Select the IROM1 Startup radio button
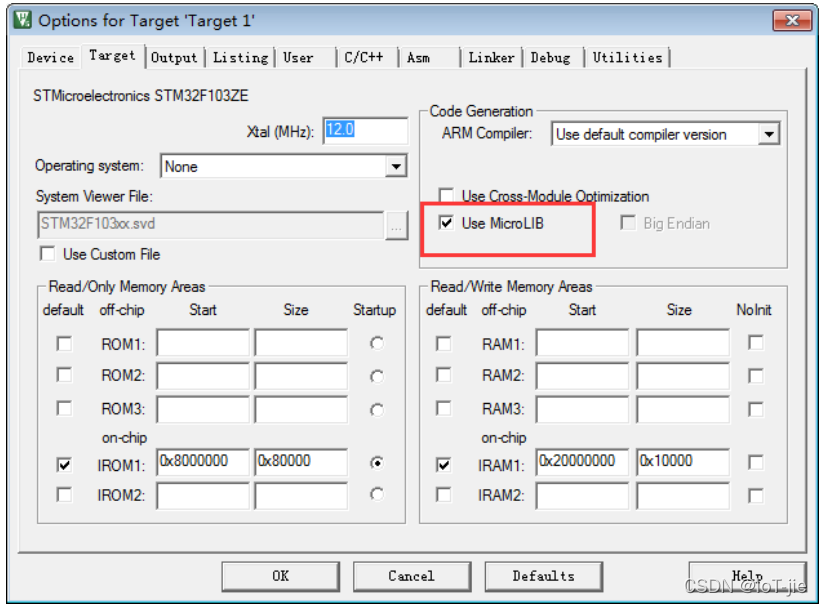 click(376, 463)
